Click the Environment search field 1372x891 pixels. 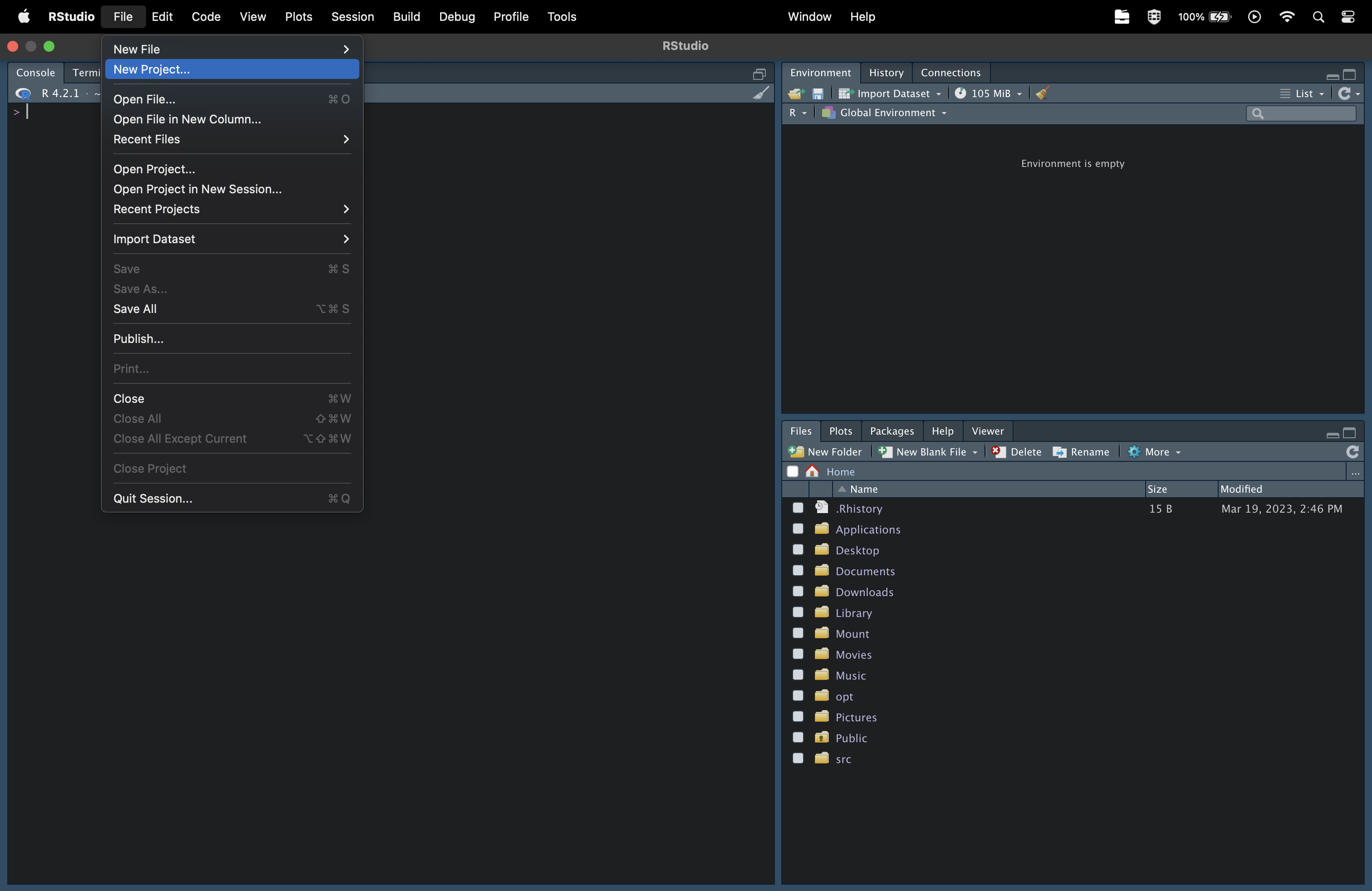(1301, 113)
